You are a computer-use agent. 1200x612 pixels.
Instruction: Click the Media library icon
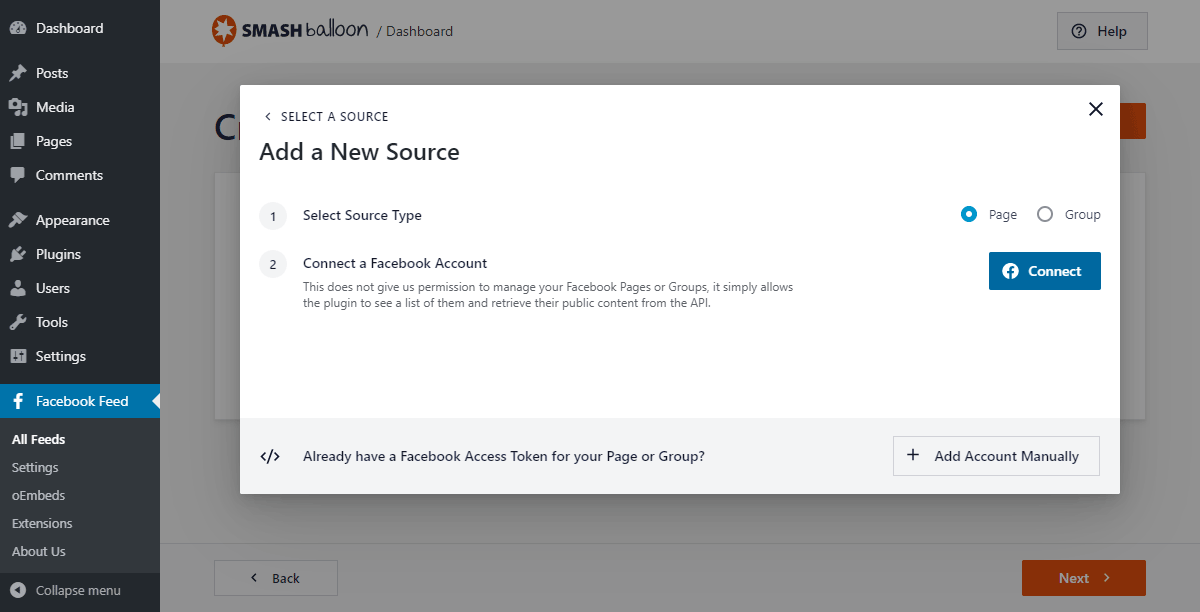tap(18, 107)
